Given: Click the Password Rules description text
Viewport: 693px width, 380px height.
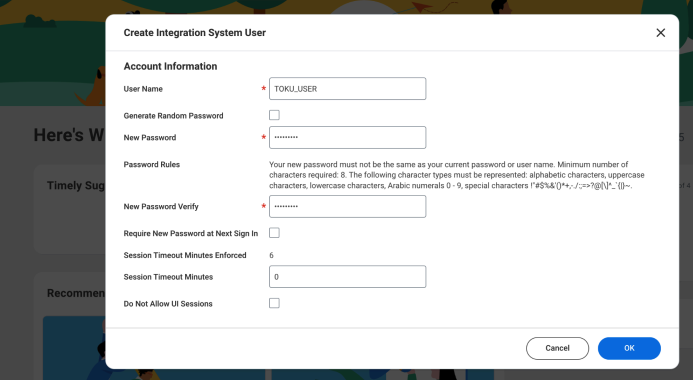Looking at the screenshot, I should tap(457, 175).
